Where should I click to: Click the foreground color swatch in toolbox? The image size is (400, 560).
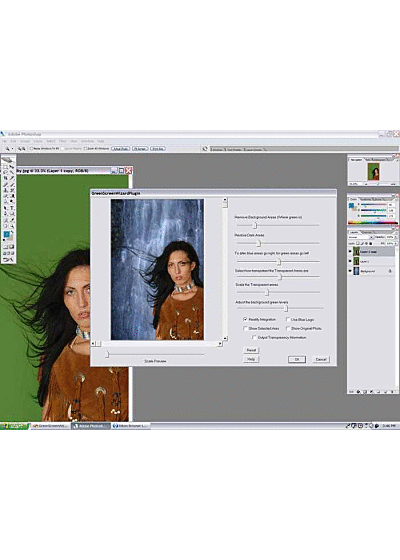point(6,234)
